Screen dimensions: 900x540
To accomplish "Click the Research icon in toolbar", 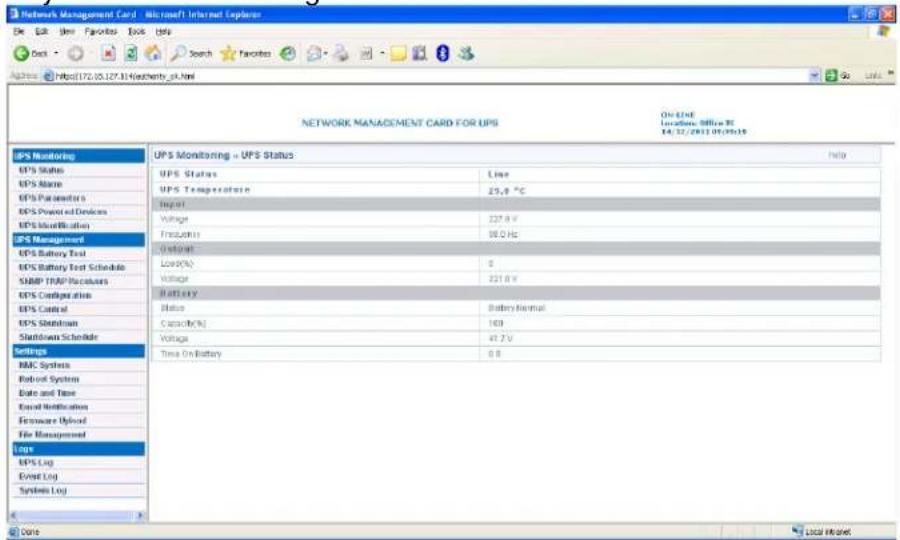I will [420, 53].
